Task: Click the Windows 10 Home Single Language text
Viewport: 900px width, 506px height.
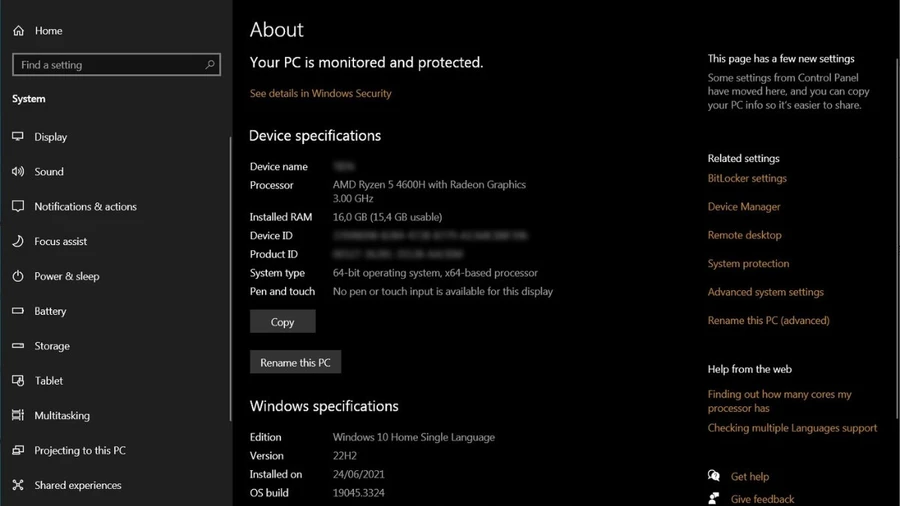Action: [413, 437]
